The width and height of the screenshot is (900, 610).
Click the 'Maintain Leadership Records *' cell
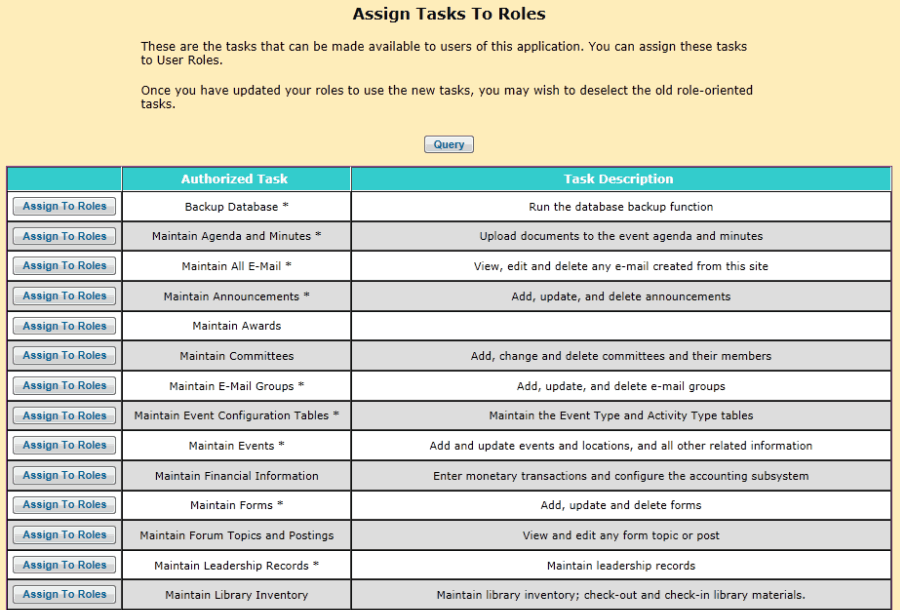coord(236,565)
